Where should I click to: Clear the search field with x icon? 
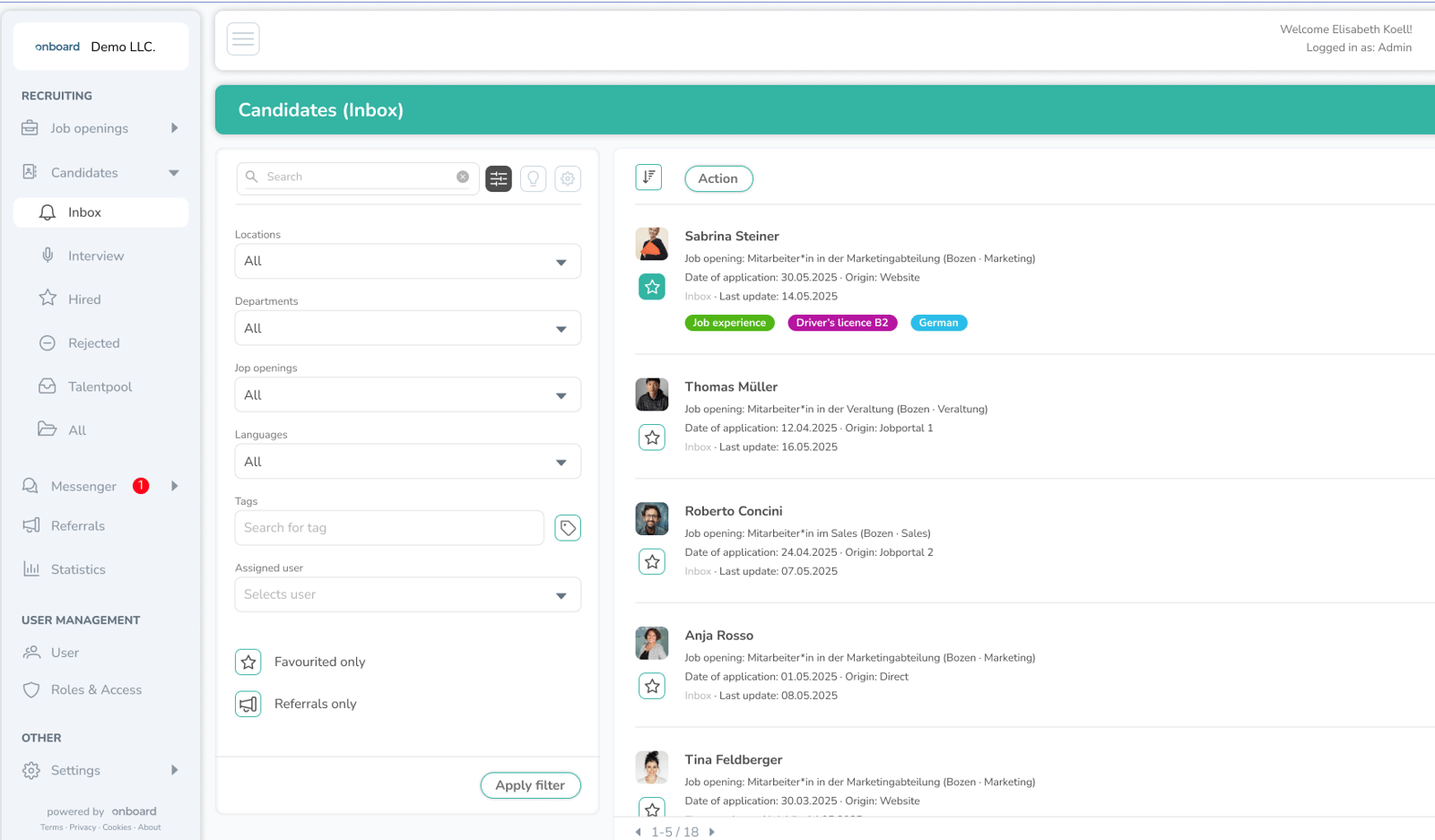[x=463, y=177]
